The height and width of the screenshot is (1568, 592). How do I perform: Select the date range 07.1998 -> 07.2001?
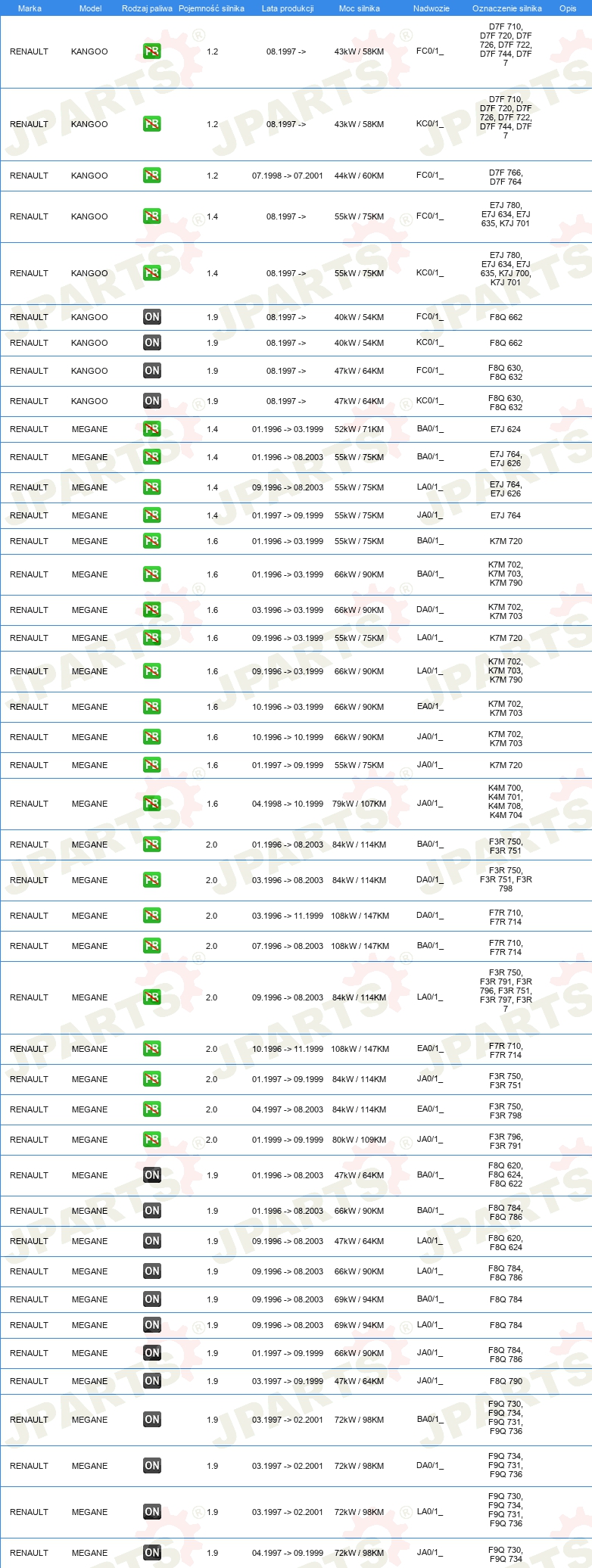point(288,176)
